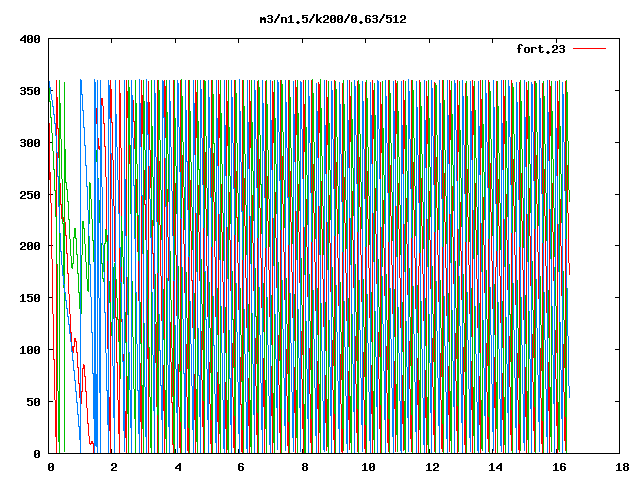Click x-axis label 12
Screen dimensions: 640x480
432,467
